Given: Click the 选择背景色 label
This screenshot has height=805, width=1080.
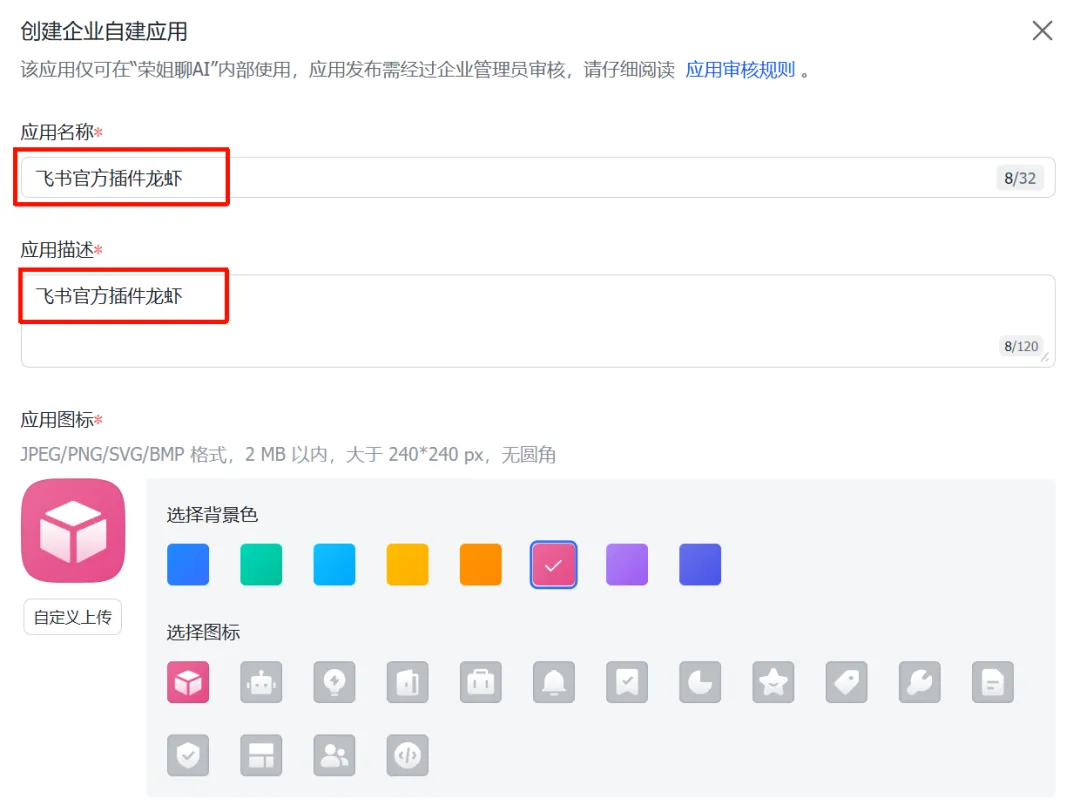Looking at the screenshot, I should pos(212,514).
